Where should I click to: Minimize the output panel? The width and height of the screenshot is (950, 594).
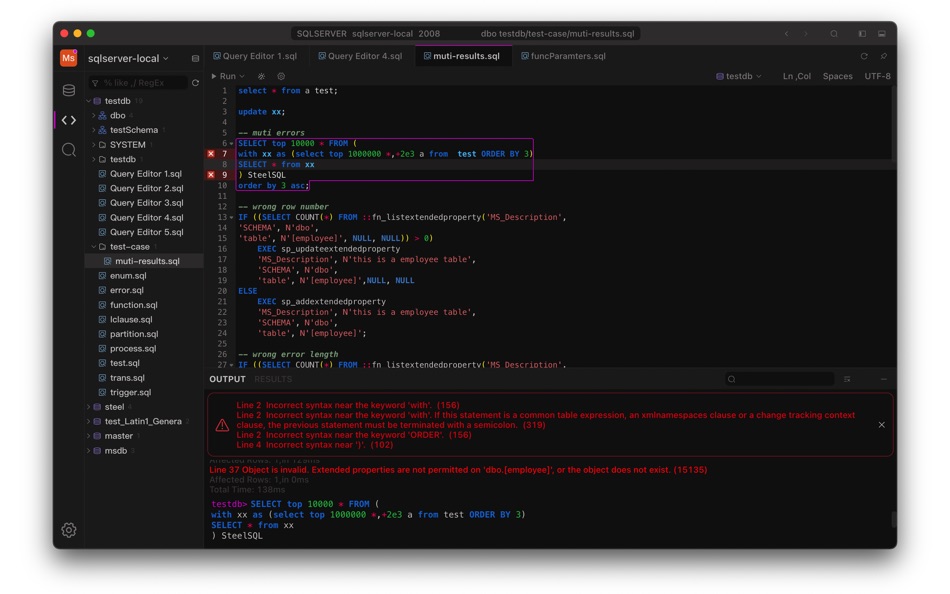[x=883, y=379]
